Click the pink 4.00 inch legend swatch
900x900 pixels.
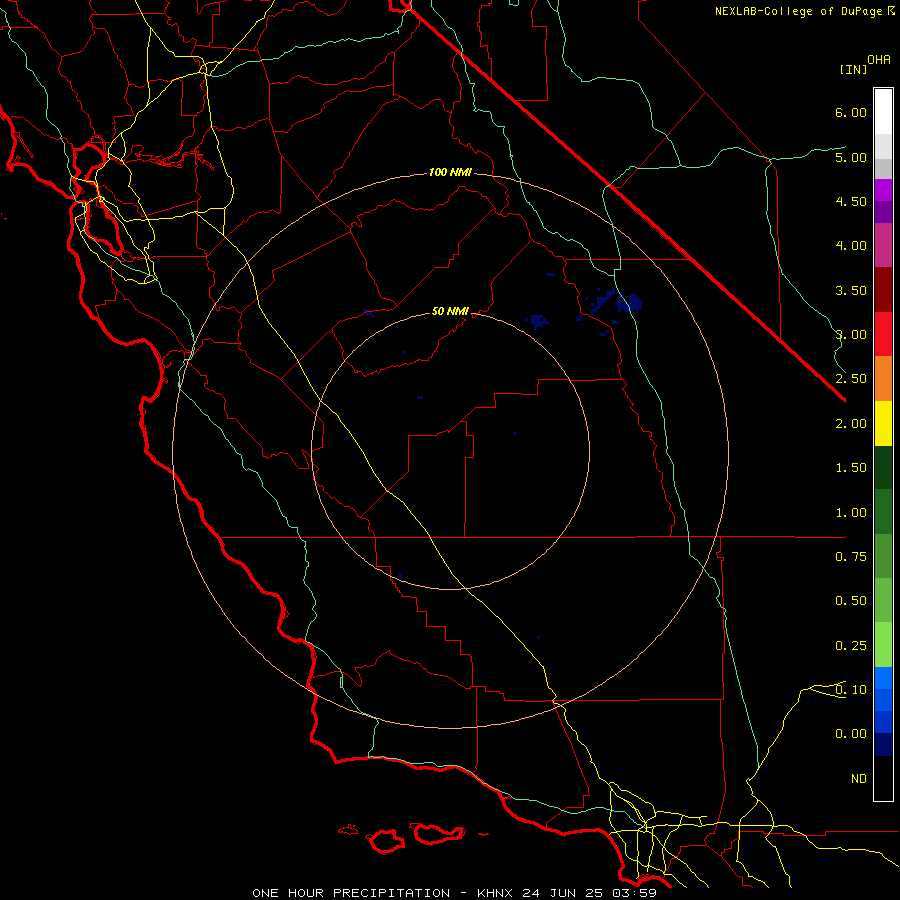click(x=883, y=245)
